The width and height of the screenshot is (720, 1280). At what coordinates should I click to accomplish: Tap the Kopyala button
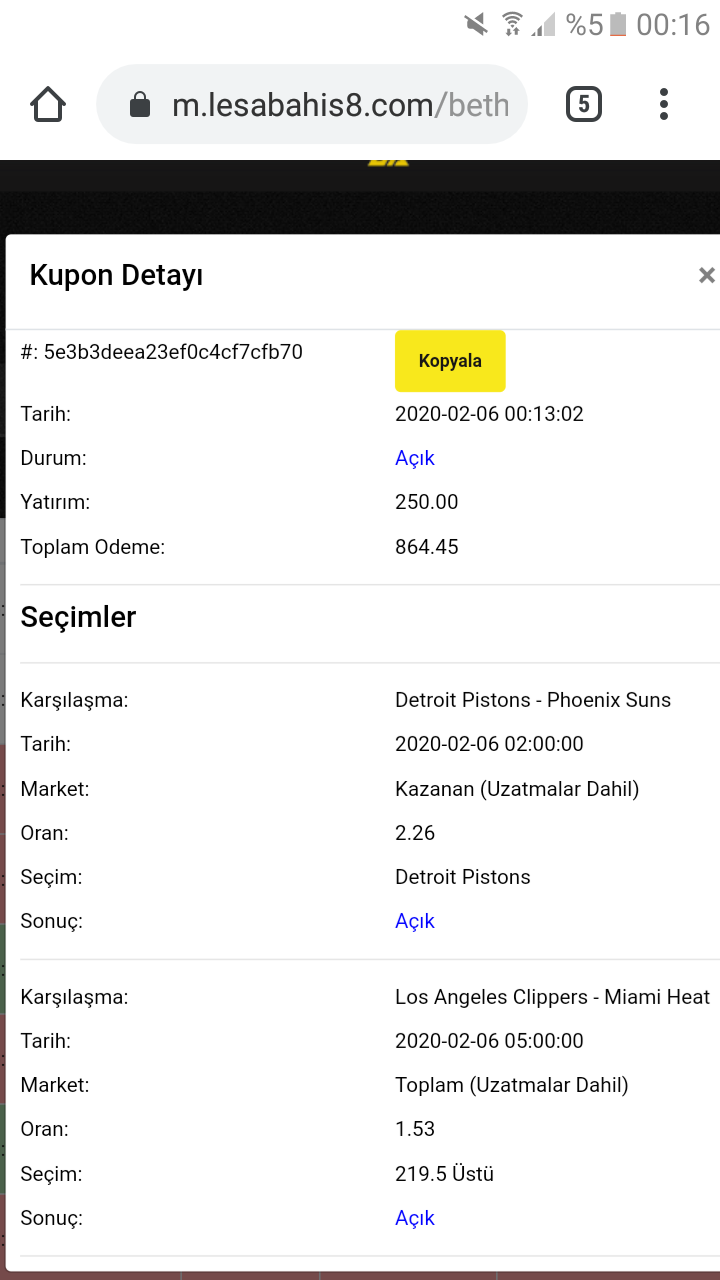450,361
